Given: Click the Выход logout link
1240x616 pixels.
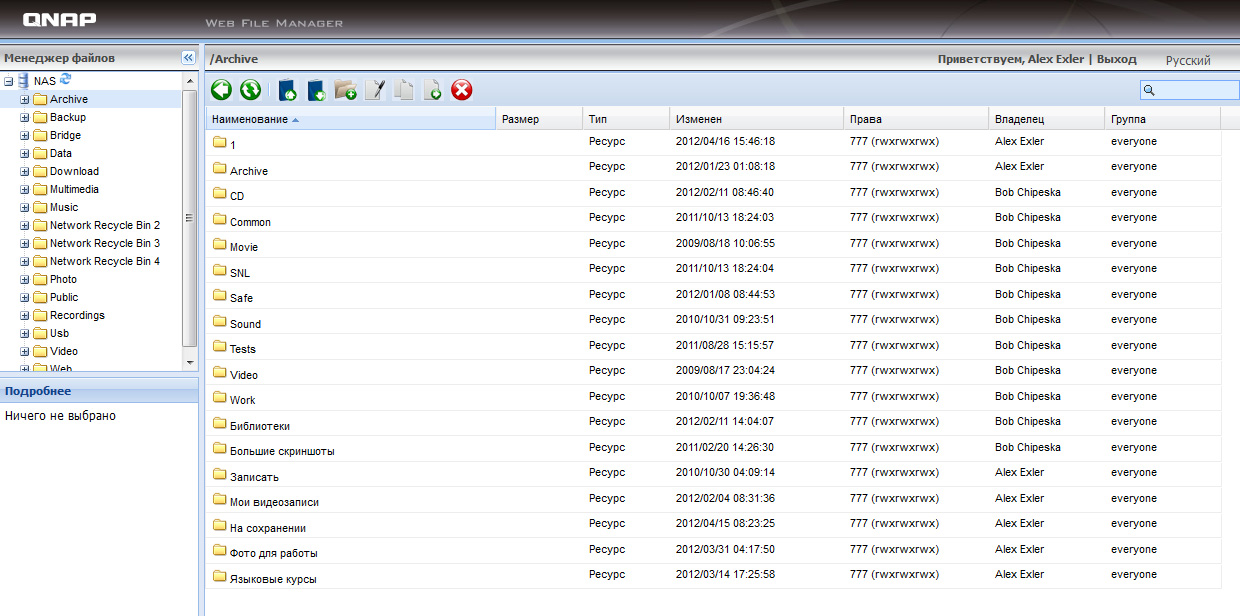Looking at the screenshot, I should 1116,59.
